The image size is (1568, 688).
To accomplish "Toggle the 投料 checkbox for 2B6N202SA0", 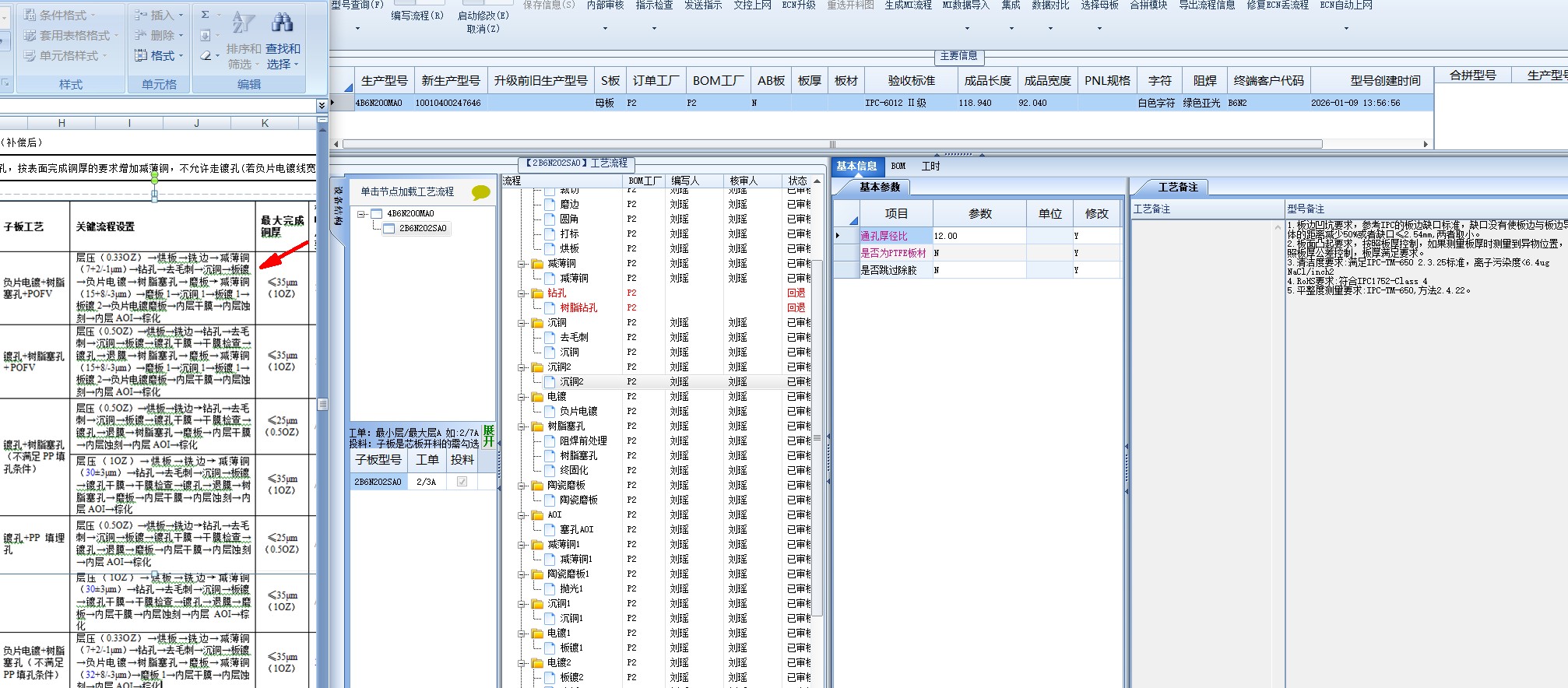I will tap(462, 482).
